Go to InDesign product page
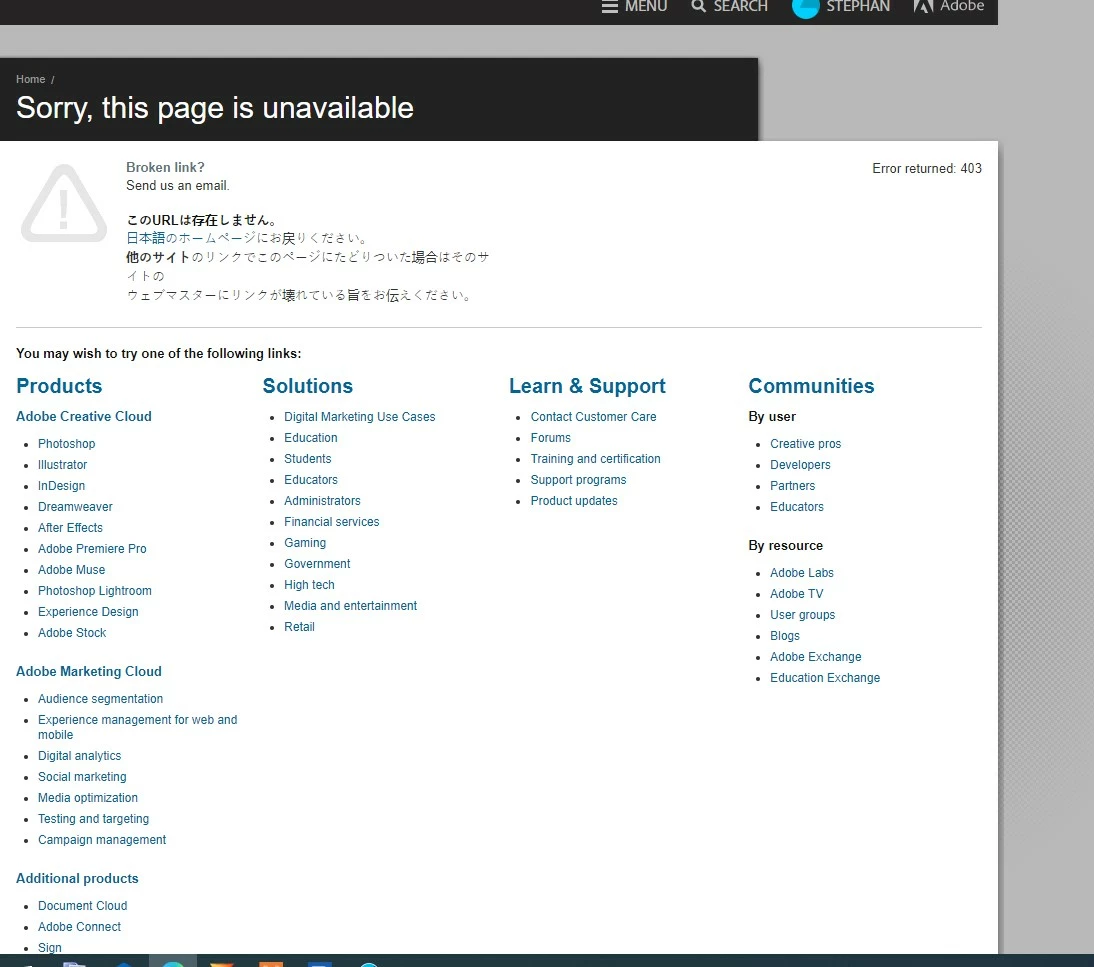Viewport: 1094px width, 967px height. click(x=61, y=486)
